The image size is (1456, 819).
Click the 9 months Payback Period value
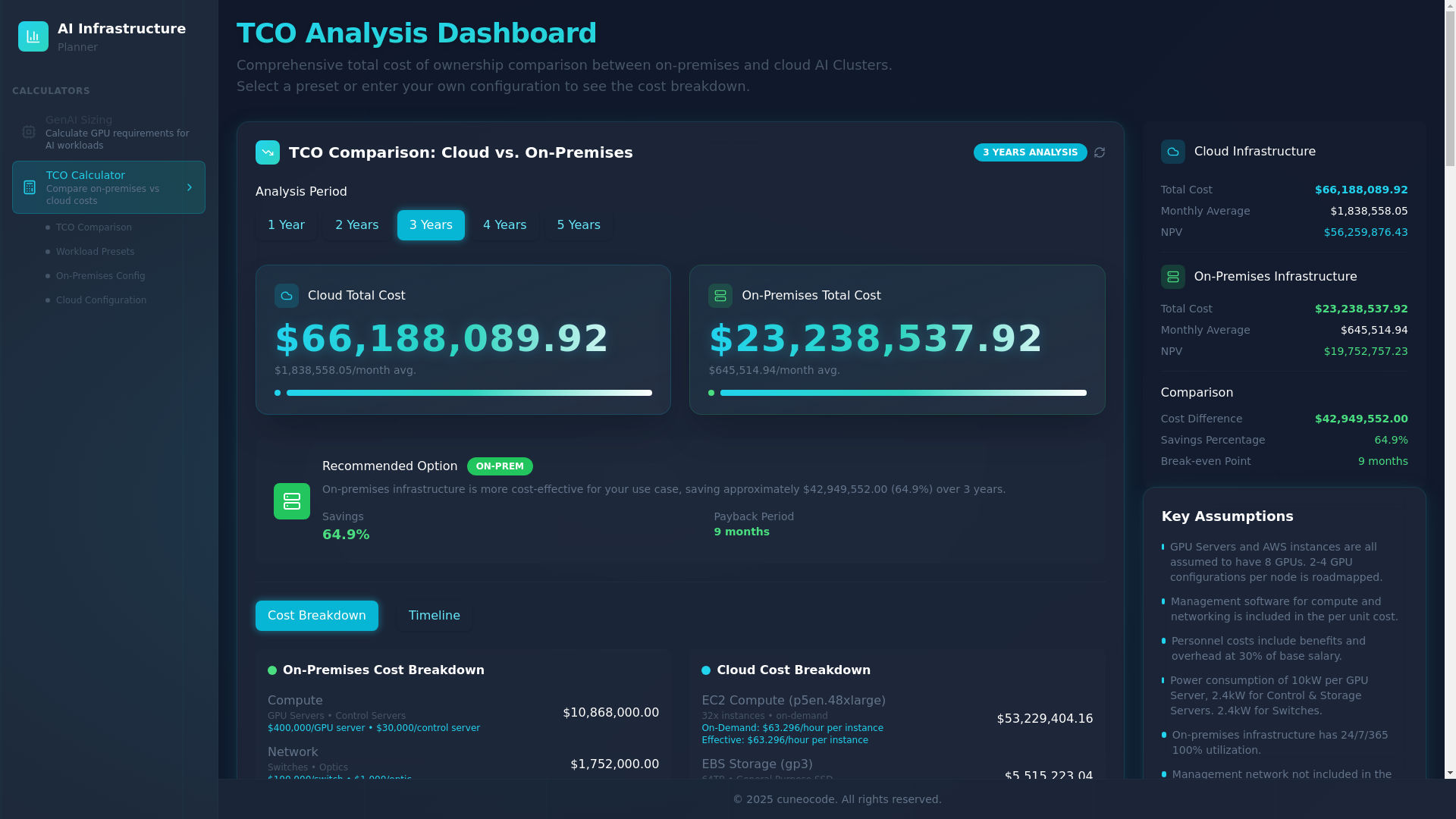(x=742, y=532)
